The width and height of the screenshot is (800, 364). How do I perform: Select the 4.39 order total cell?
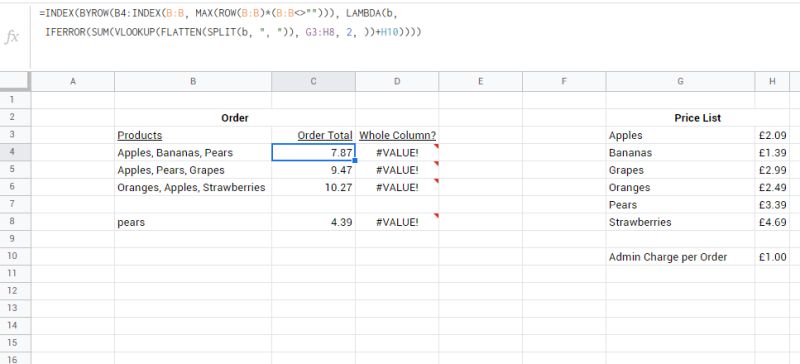click(x=313, y=222)
